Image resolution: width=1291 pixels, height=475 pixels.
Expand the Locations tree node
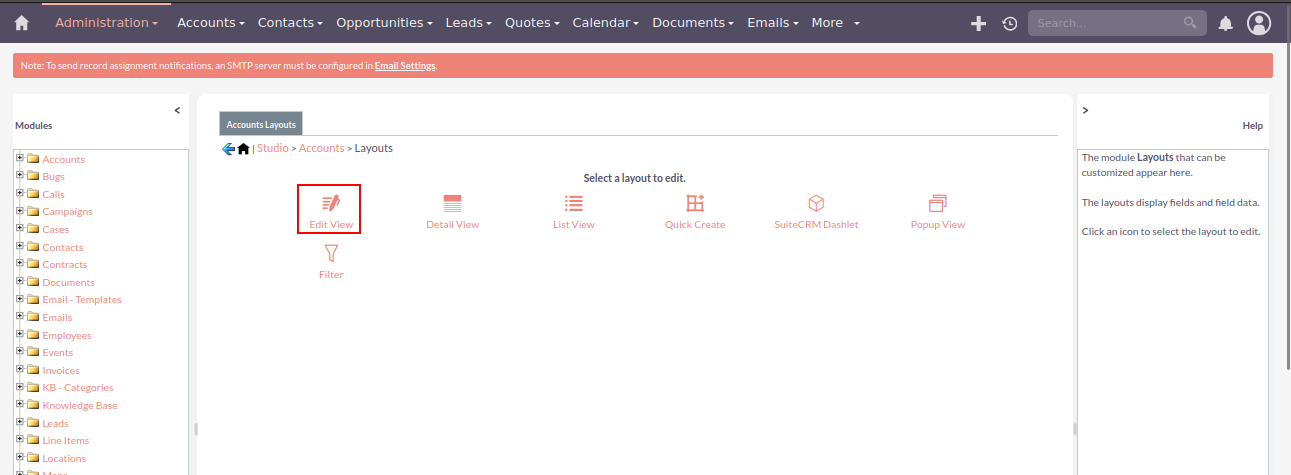pos(20,457)
